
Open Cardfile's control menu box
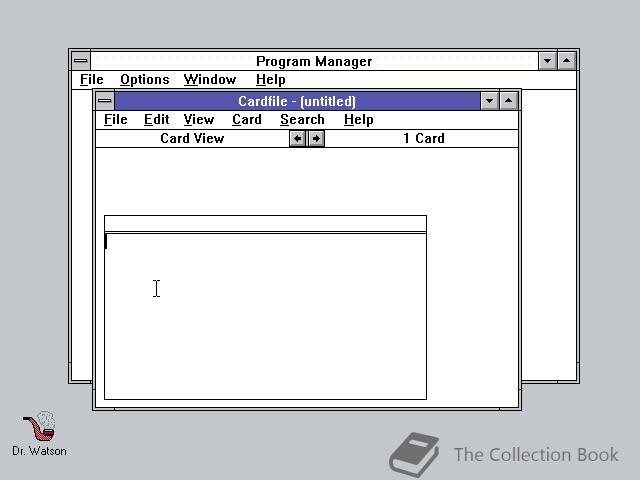point(105,101)
